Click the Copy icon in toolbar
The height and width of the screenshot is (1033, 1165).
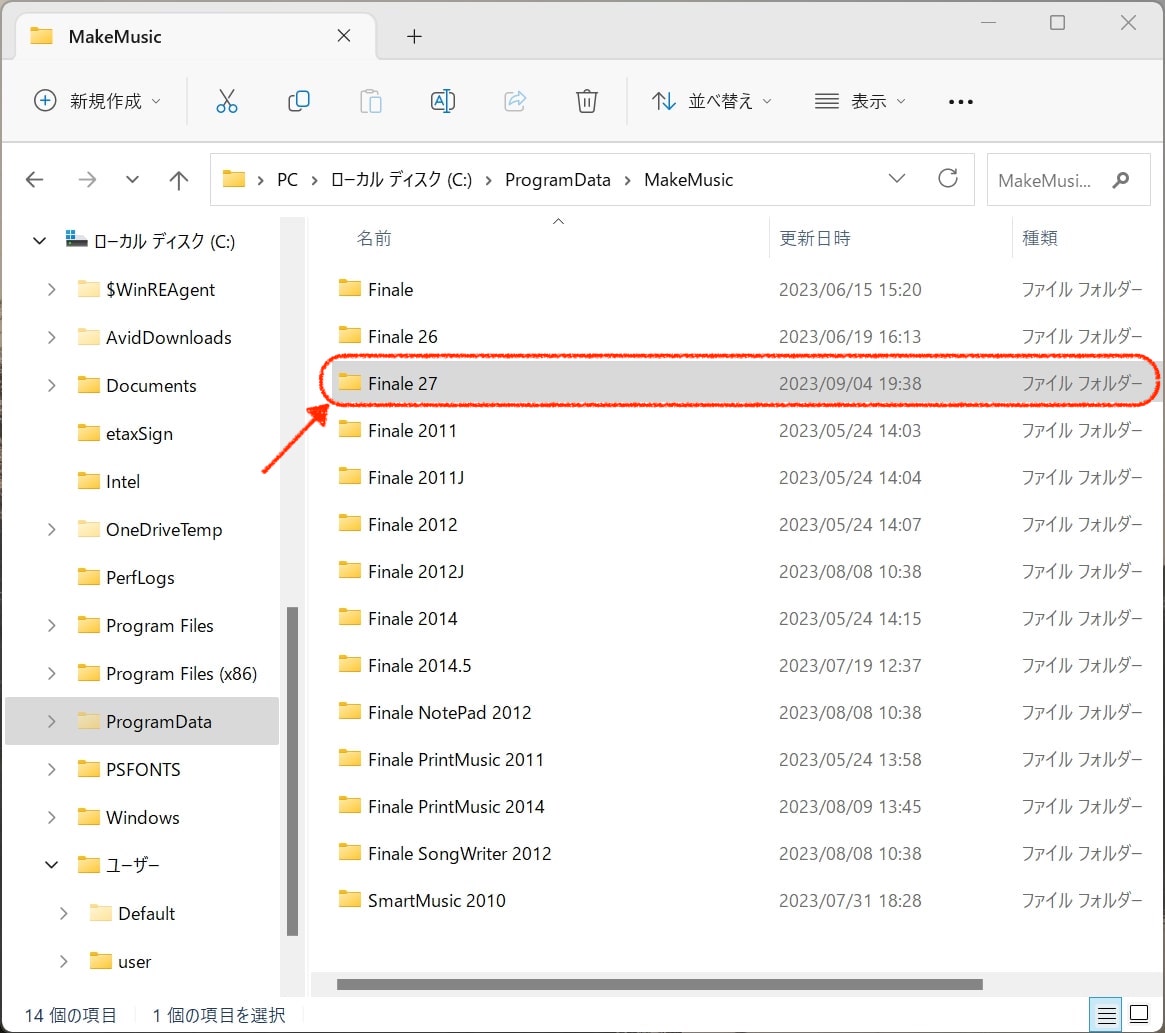pyautogui.click(x=299, y=101)
